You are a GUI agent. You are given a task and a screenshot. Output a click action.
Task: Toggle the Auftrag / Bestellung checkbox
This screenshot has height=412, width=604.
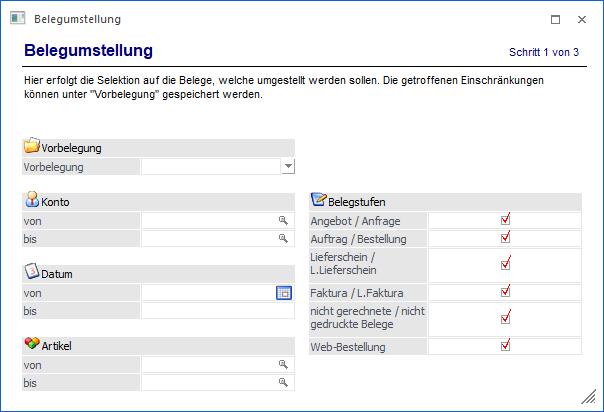click(x=505, y=238)
